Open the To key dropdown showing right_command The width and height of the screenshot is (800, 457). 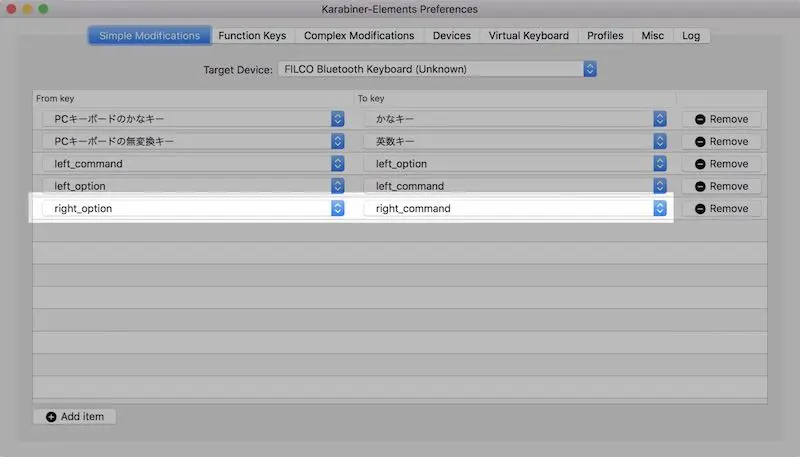515,208
